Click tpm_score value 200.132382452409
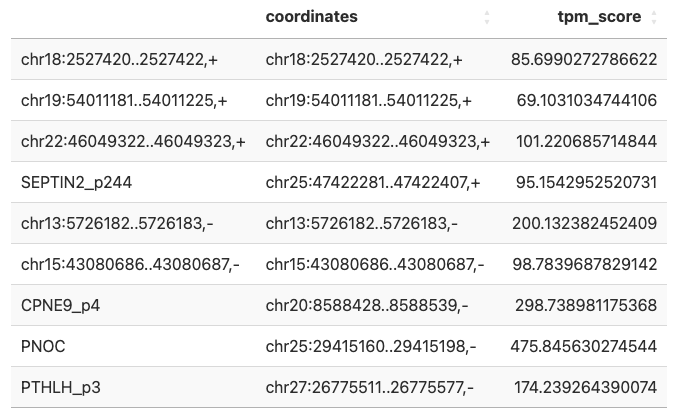685x411 pixels. point(584,223)
